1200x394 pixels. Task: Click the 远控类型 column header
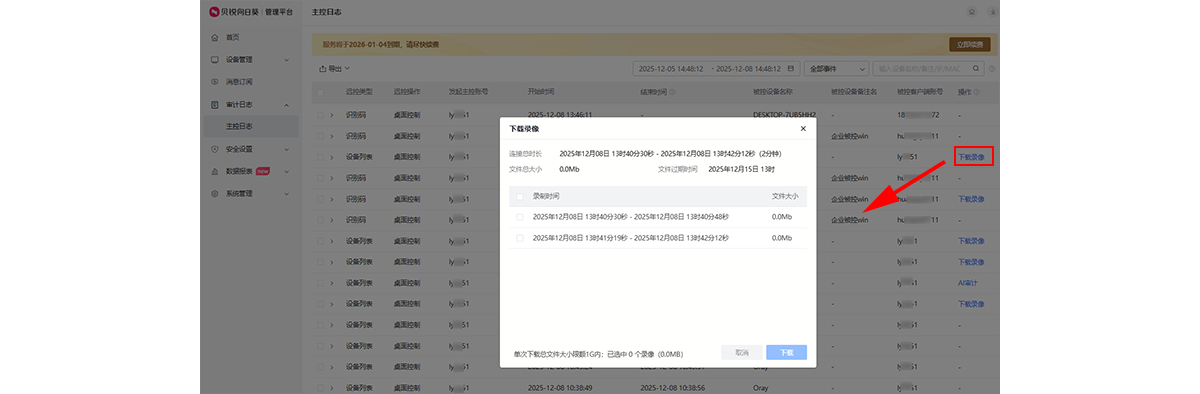358,91
